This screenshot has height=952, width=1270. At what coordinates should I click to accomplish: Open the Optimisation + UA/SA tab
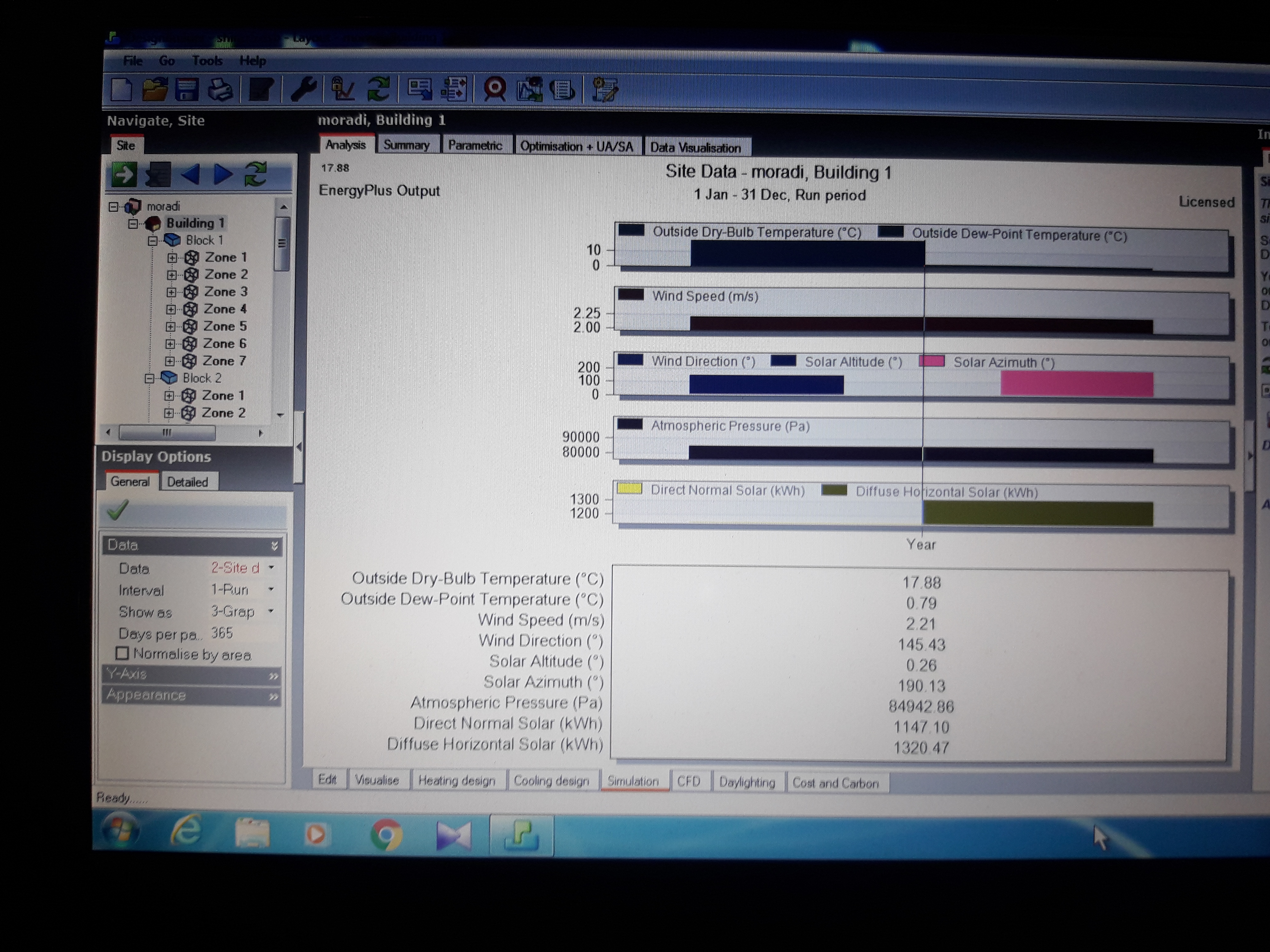[577, 146]
